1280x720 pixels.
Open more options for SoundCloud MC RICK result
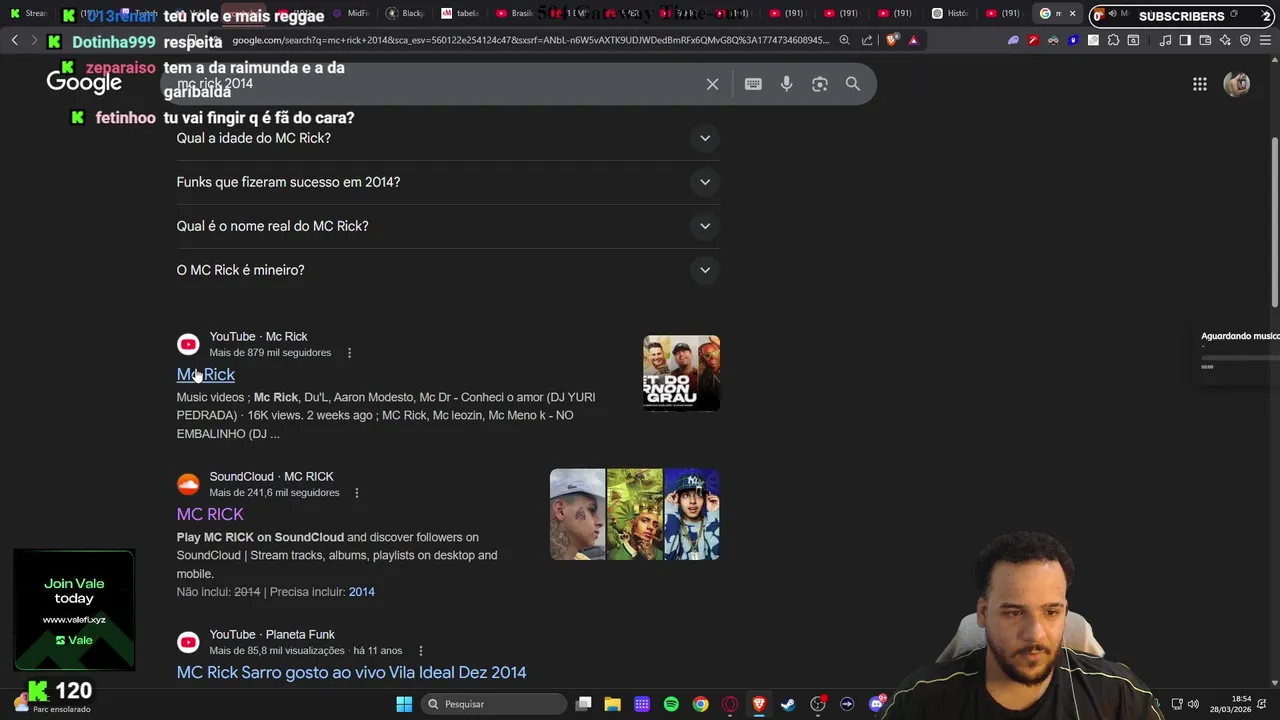click(x=357, y=493)
